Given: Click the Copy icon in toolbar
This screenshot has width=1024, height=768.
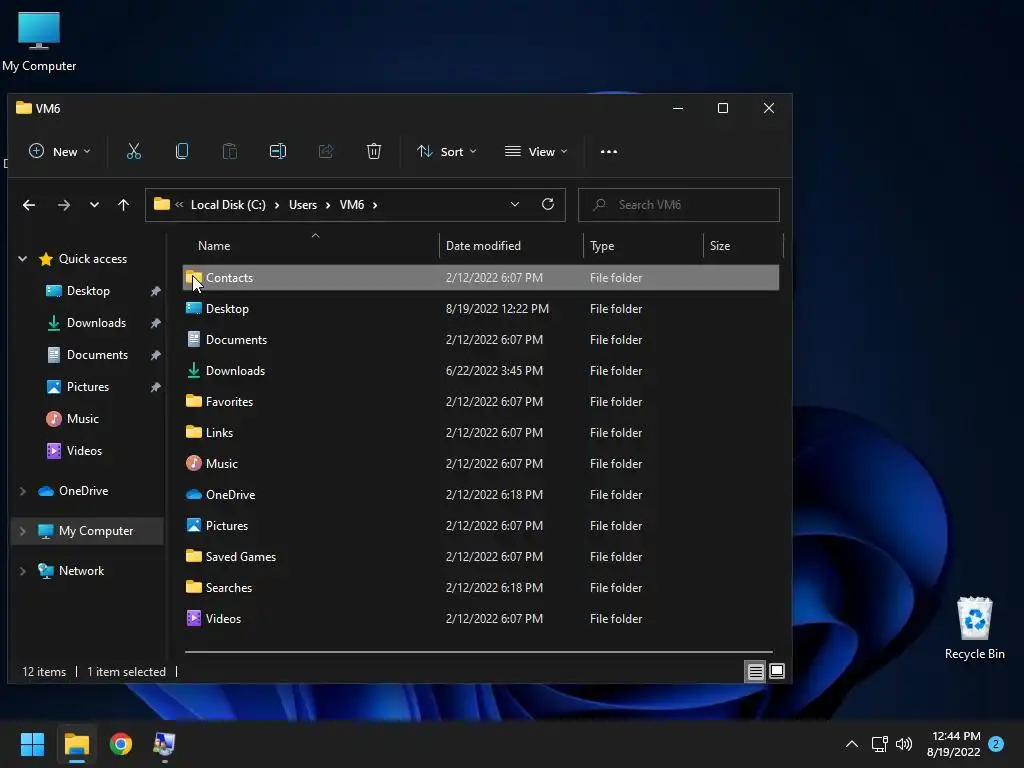Looking at the screenshot, I should coord(182,152).
